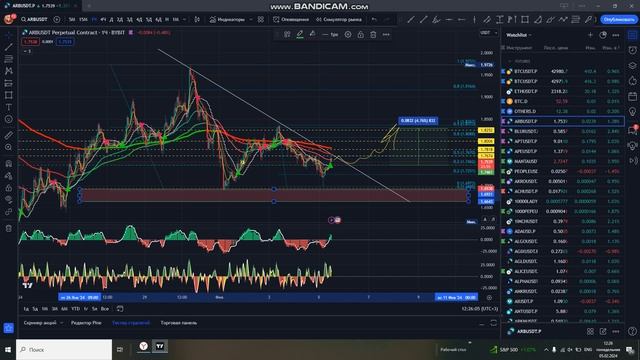Expand the Скринер акций dropdown arrow
The width and height of the screenshot is (640, 360).
[62, 323]
